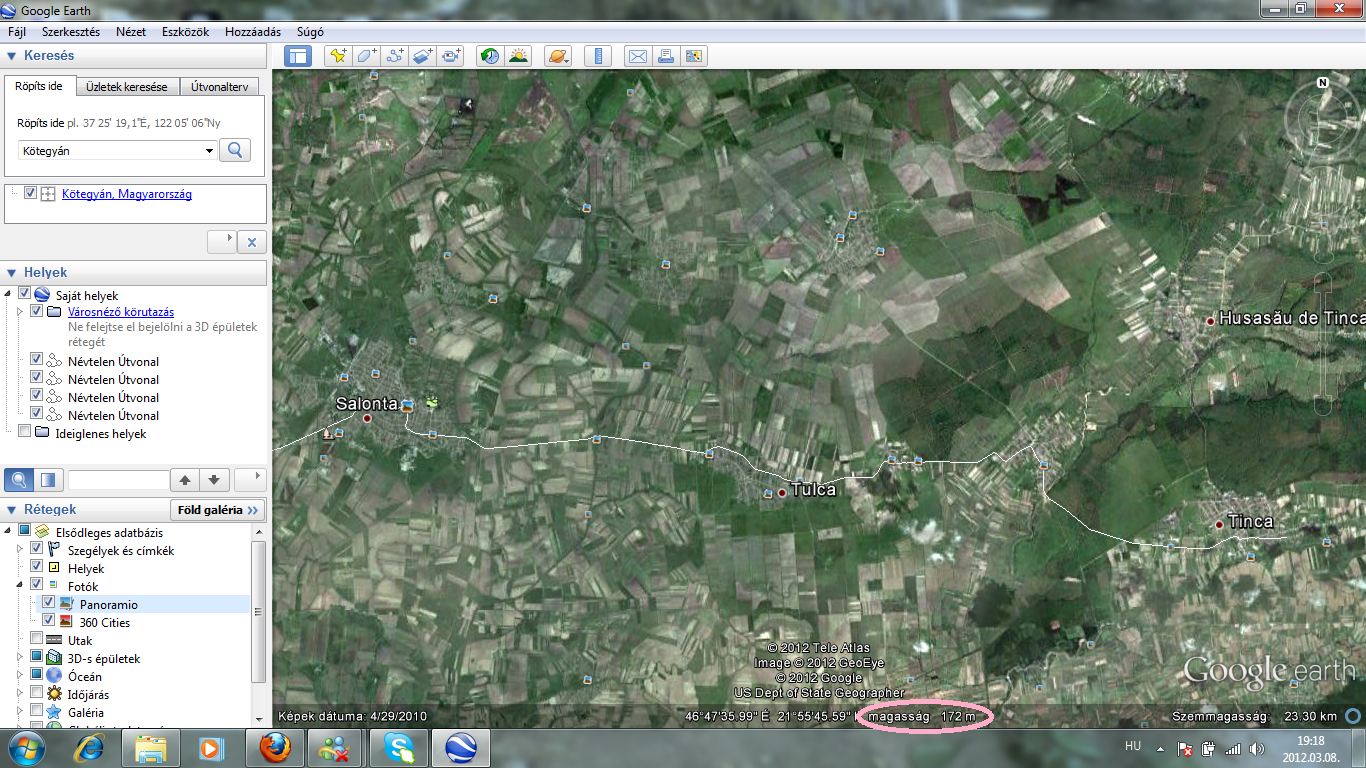Click the Add Path toolbar icon

(394, 56)
